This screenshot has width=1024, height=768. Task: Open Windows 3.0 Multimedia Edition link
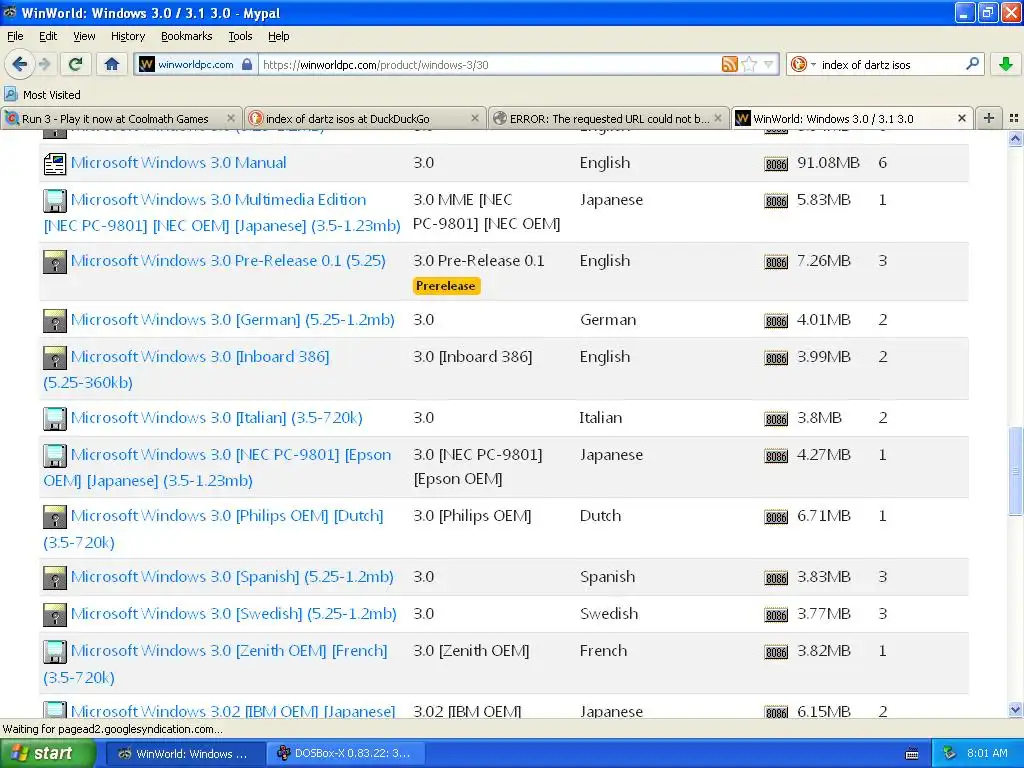click(221, 212)
